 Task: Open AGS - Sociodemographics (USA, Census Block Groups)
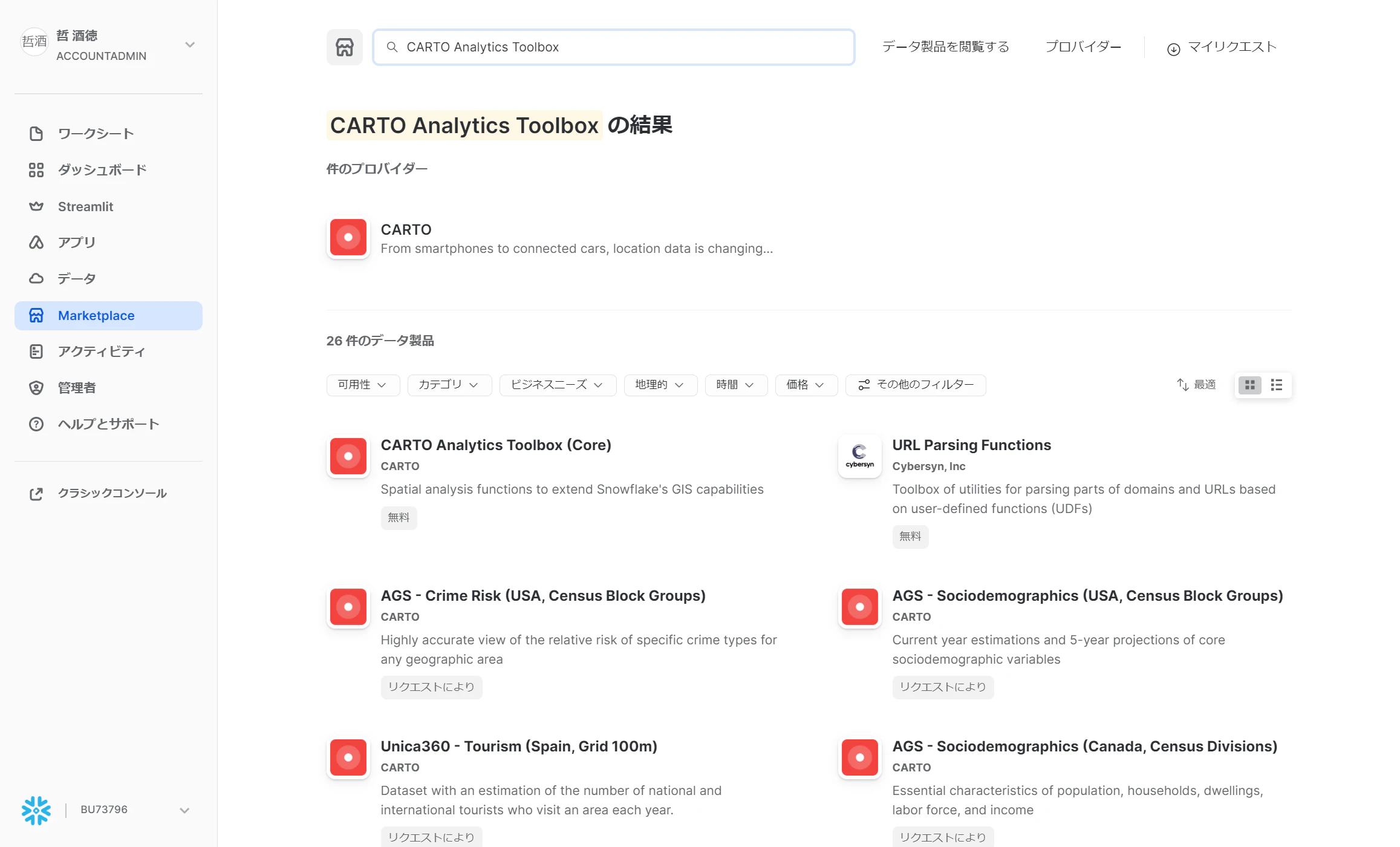point(1087,596)
